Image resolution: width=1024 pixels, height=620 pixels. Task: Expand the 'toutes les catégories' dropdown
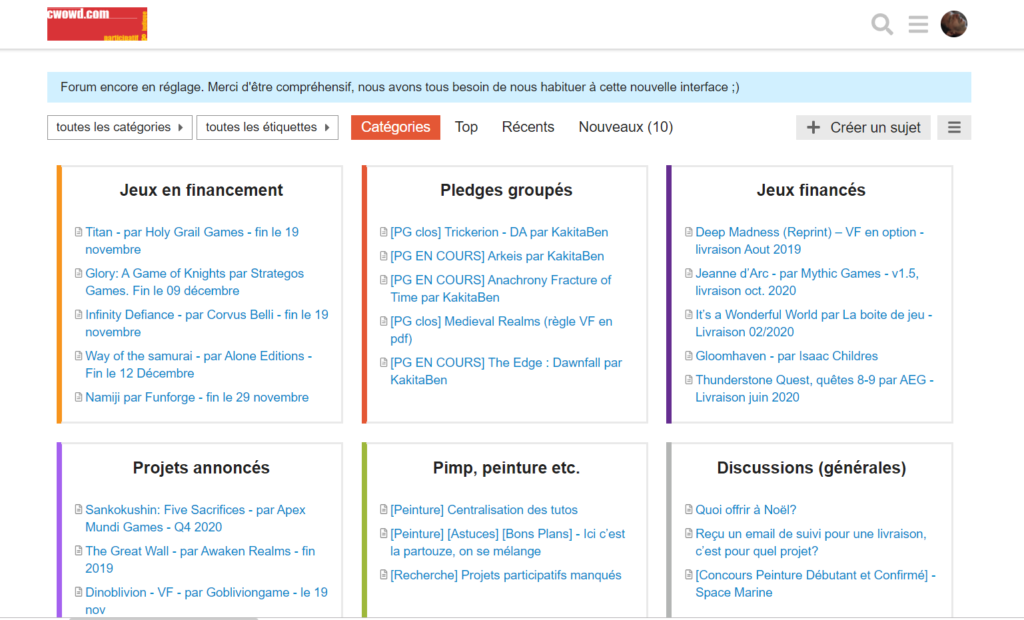(x=120, y=127)
